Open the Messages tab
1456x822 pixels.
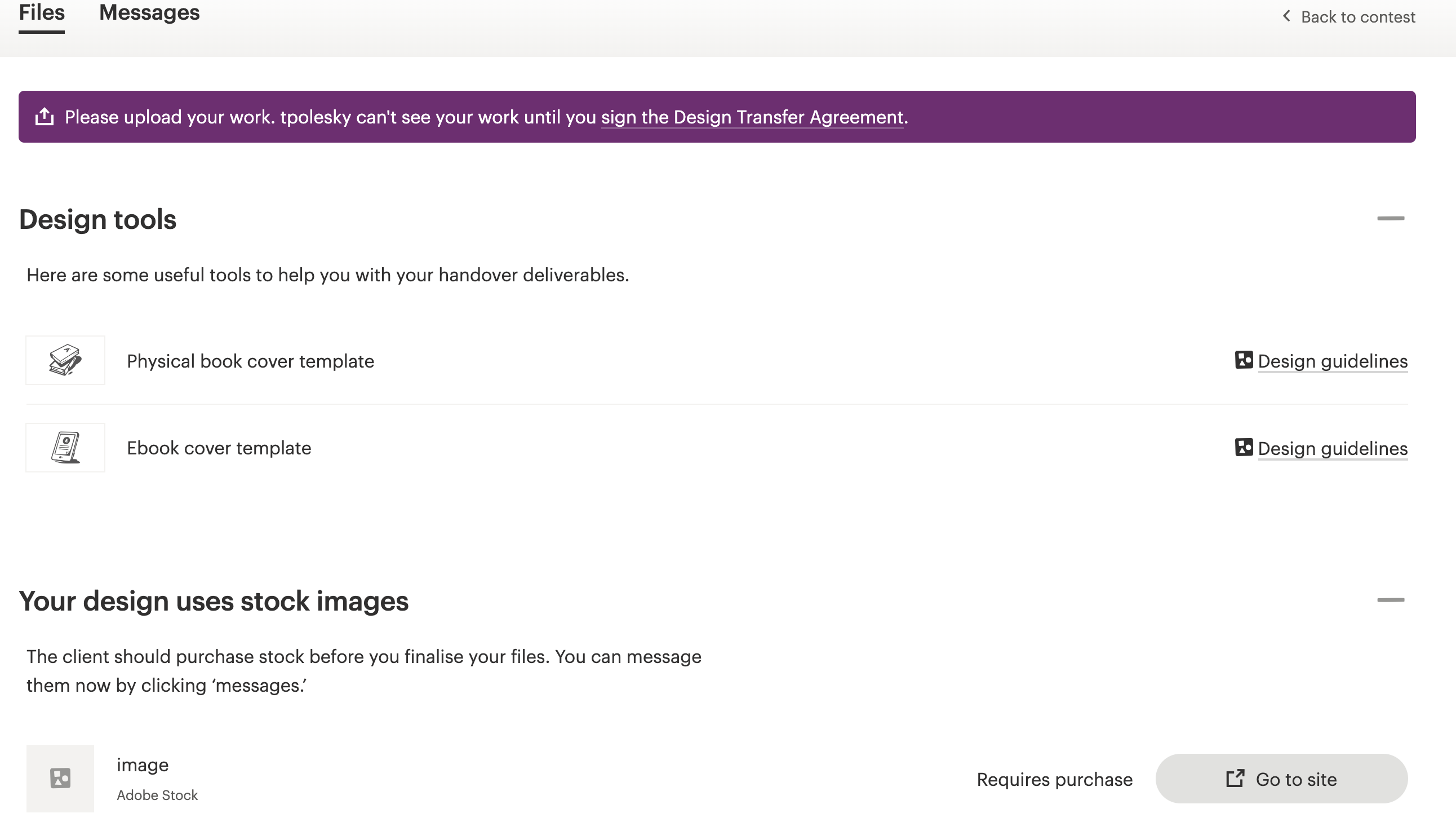149,13
